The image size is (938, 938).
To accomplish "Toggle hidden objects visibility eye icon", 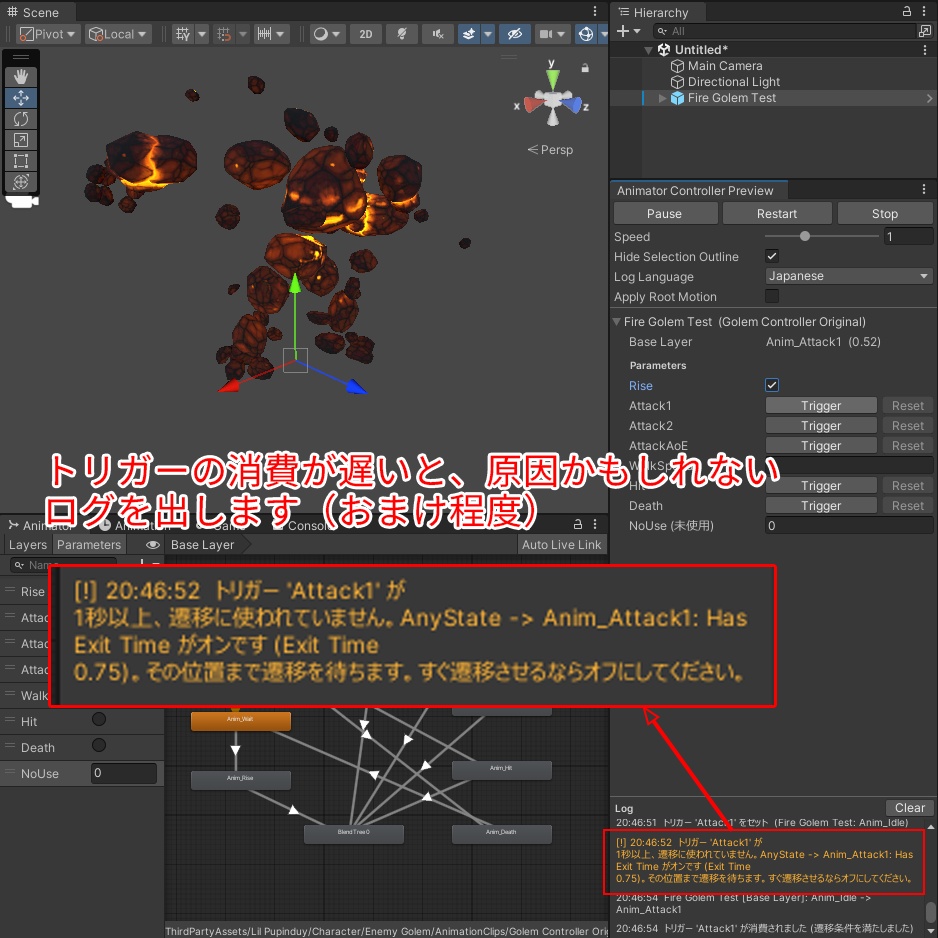I will (x=515, y=34).
